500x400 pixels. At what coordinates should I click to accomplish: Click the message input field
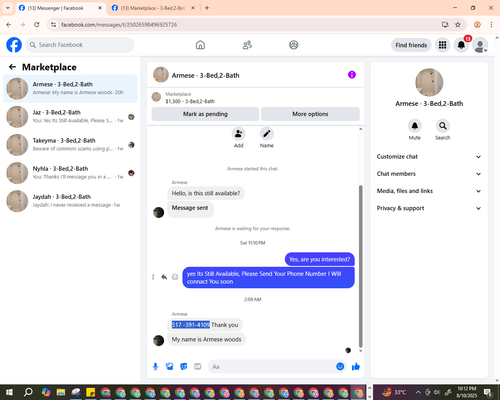272,367
